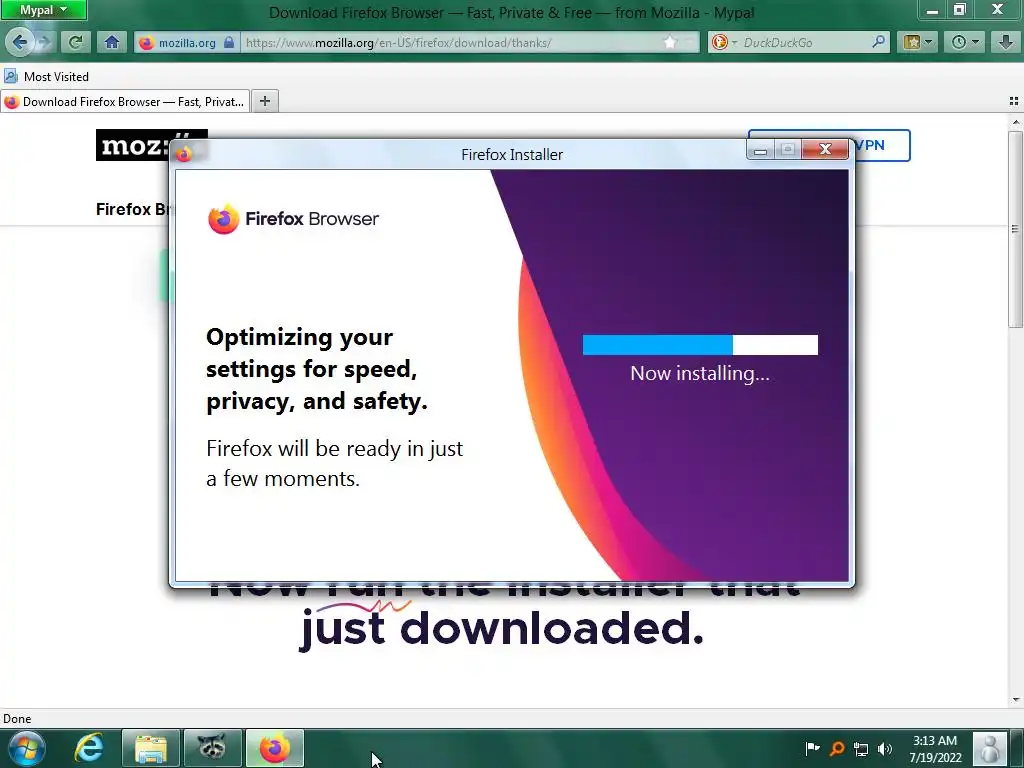This screenshot has height=768, width=1024.
Task: Open the list all tabs button
Action: point(1014,101)
